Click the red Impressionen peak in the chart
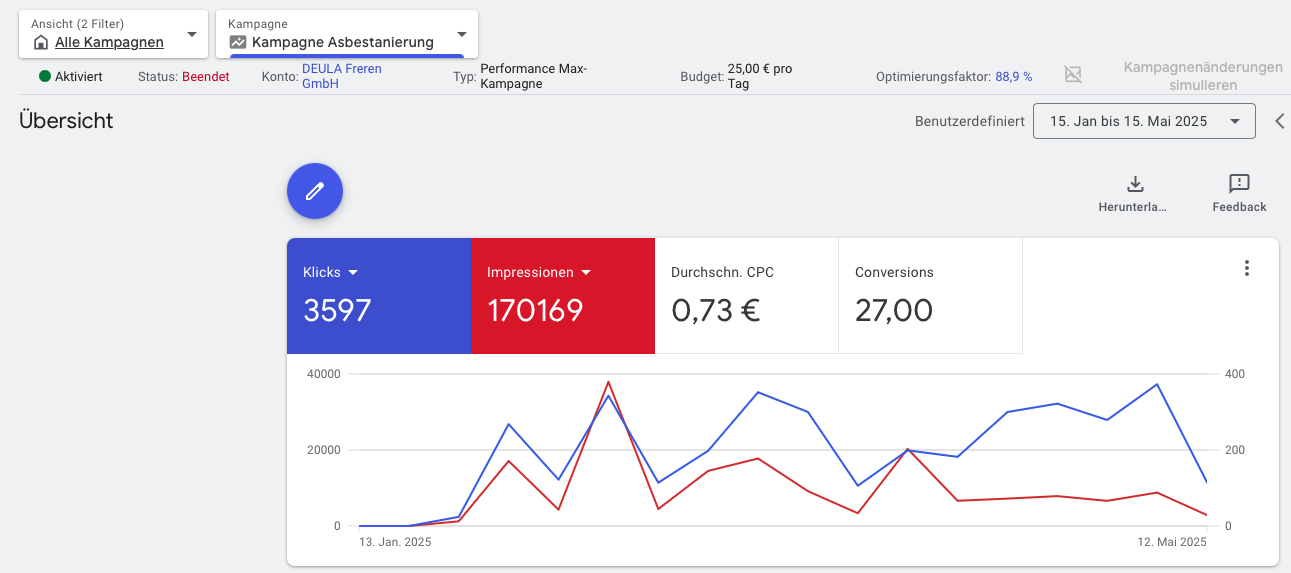Viewport: 1291px width, 573px height. click(x=608, y=382)
